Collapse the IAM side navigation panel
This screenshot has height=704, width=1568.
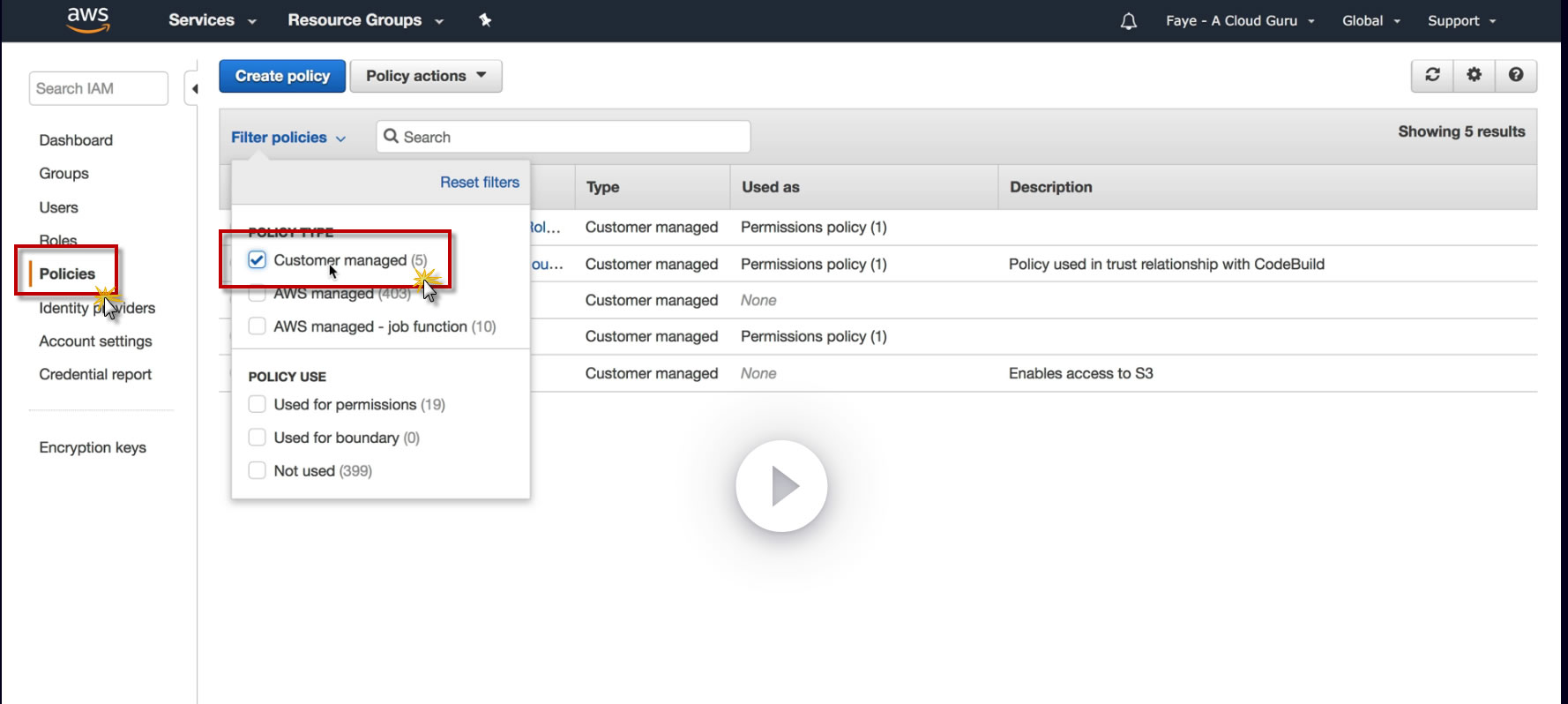click(193, 88)
